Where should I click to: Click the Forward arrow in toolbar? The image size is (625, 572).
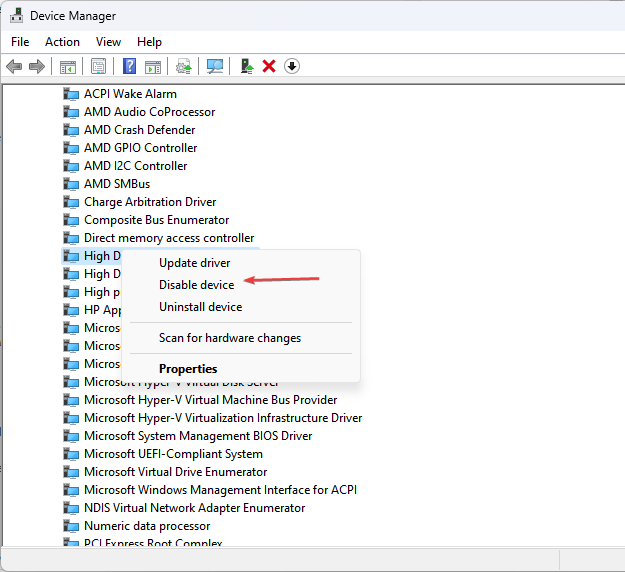37,66
